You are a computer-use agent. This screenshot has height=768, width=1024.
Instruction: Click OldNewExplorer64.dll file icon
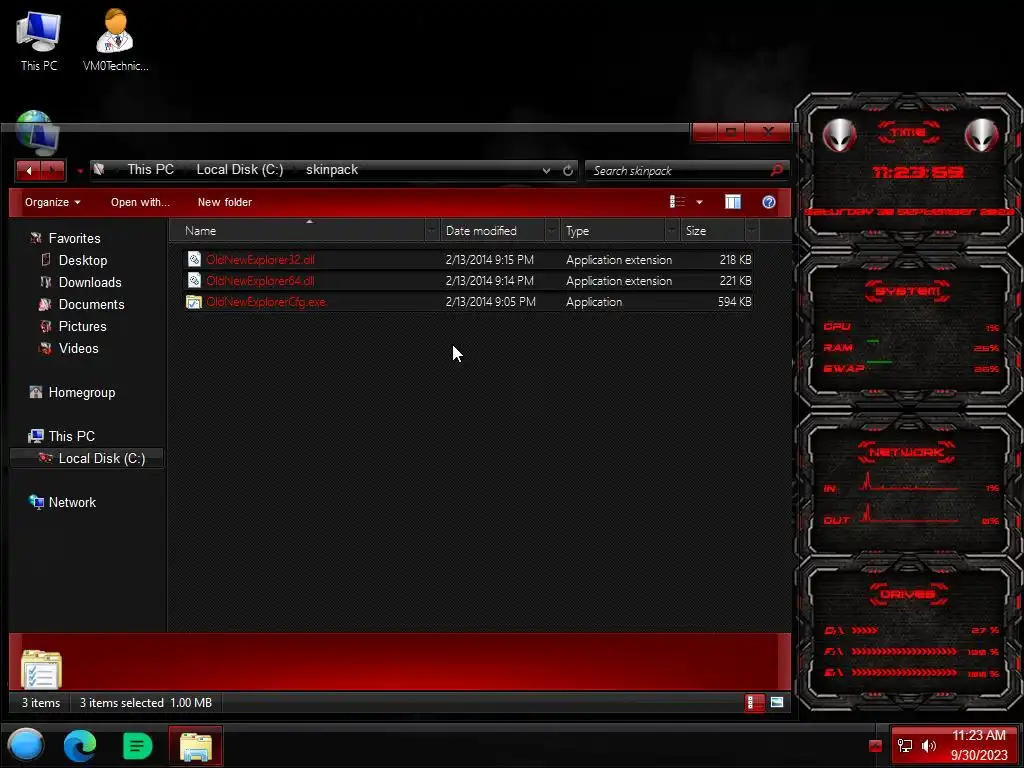(194, 281)
